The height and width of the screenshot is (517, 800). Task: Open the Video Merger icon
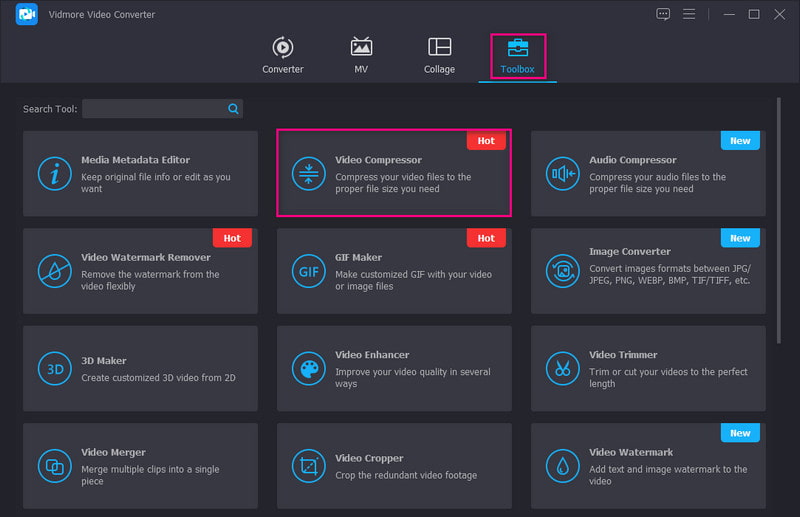(x=54, y=465)
